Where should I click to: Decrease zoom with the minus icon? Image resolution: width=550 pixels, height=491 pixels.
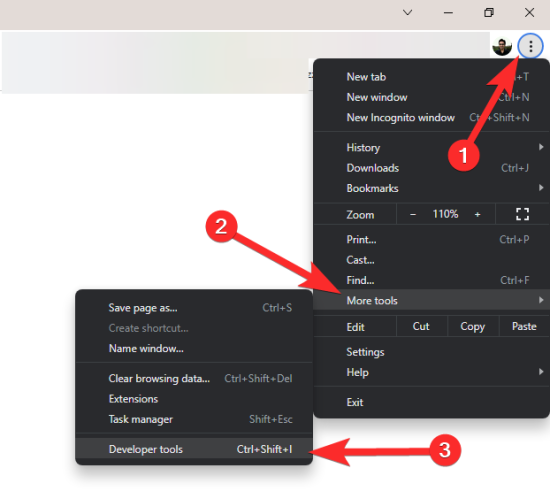click(413, 214)
